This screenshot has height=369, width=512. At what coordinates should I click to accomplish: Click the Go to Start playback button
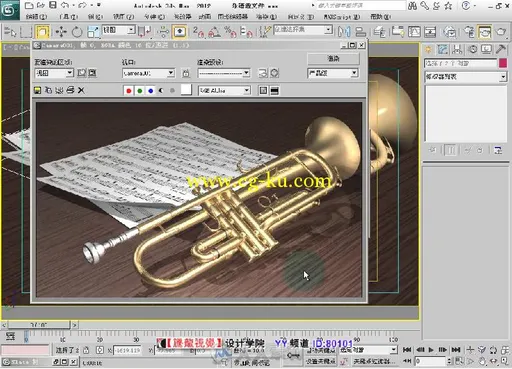coord(407,350)
